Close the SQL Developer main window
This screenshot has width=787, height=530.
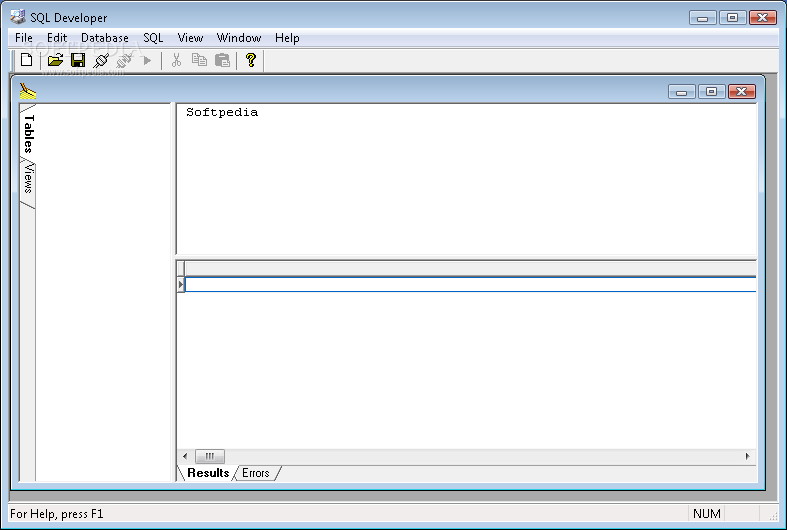coord(763,18)
